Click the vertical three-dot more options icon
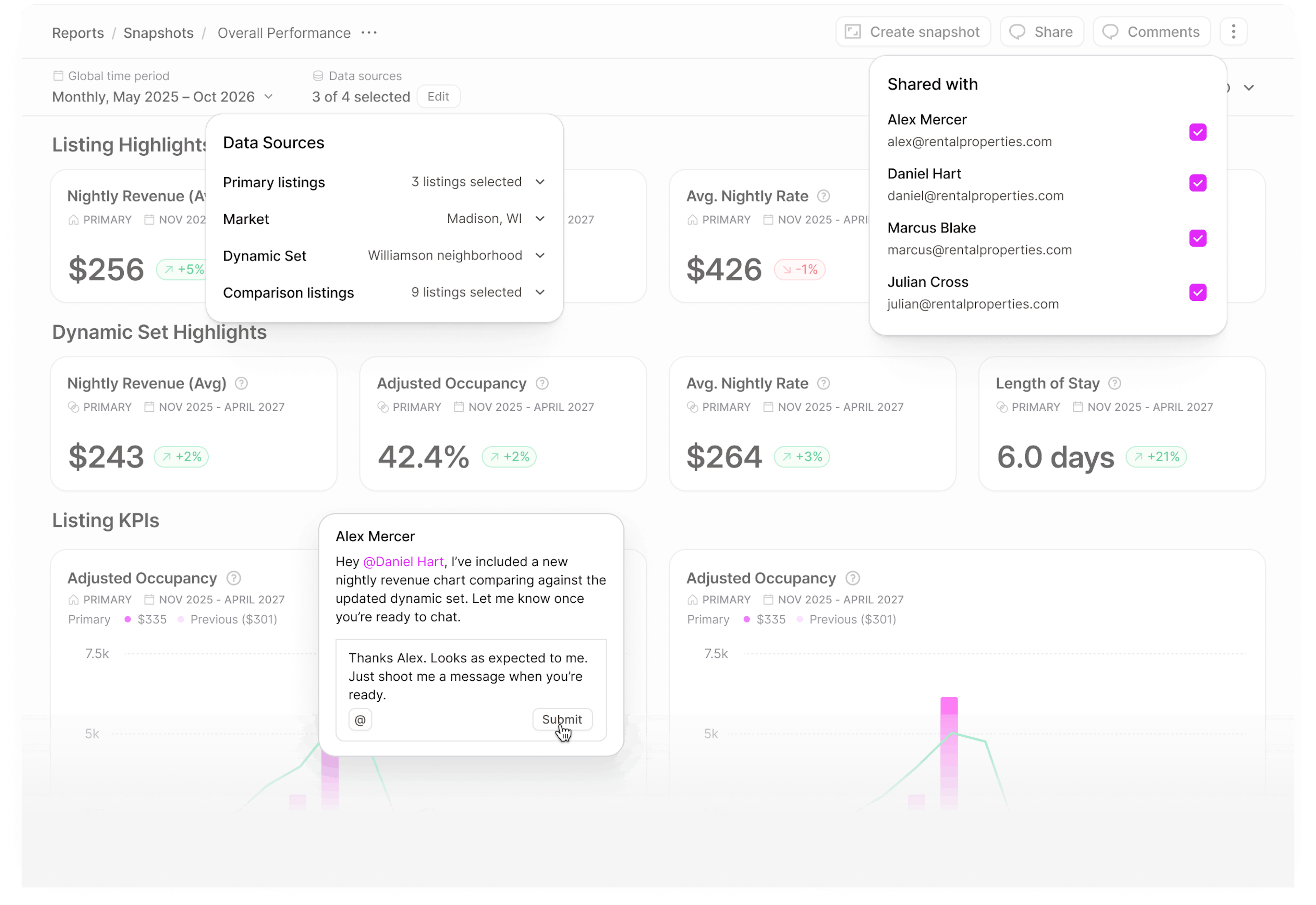This screenshot has height=905, width=1316. 1233,32
